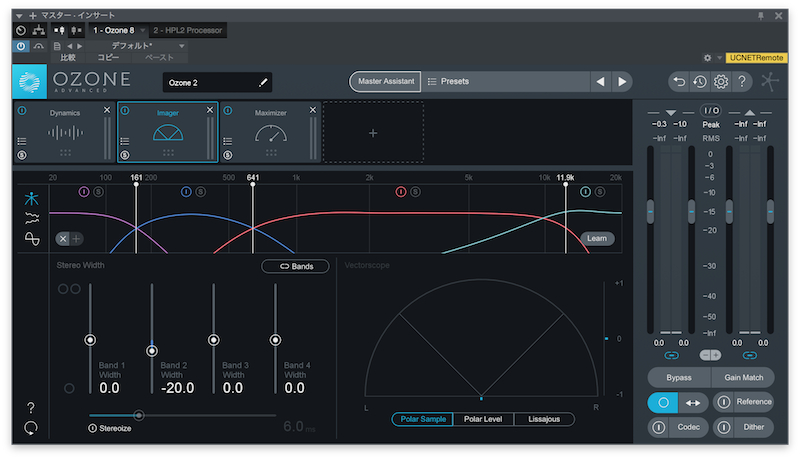Select the HPL2 Processor tab
The width and height of the screenshot is (800, 459).
188,31
